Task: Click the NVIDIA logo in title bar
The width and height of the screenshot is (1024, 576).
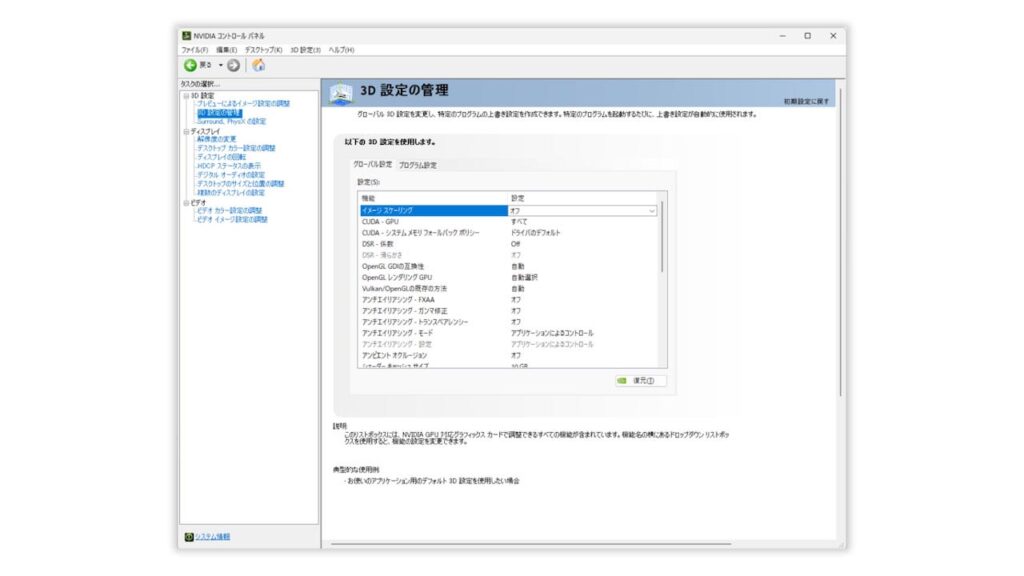Action: click(187, 36)
